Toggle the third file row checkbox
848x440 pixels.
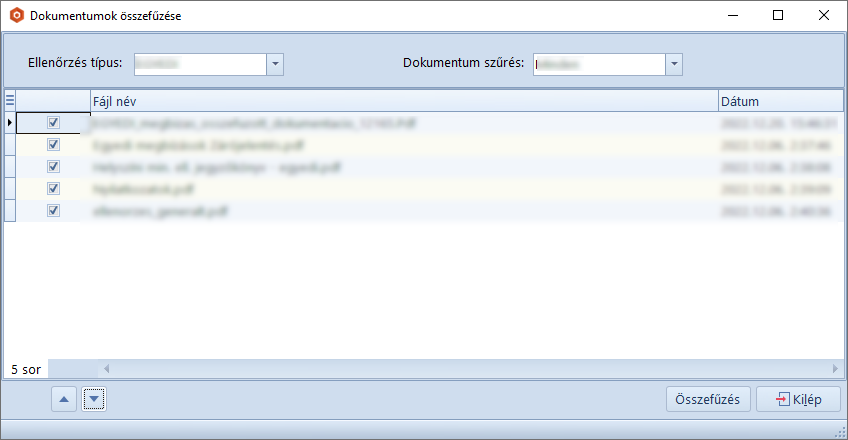(x=54, y=166)
